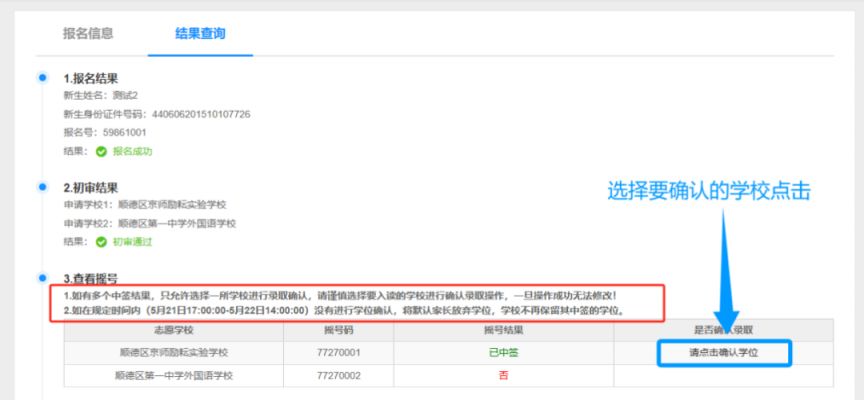Click the 3.查看摇号 heading
This screenshot has height=400, width=864.
click(x=91, y=279)
